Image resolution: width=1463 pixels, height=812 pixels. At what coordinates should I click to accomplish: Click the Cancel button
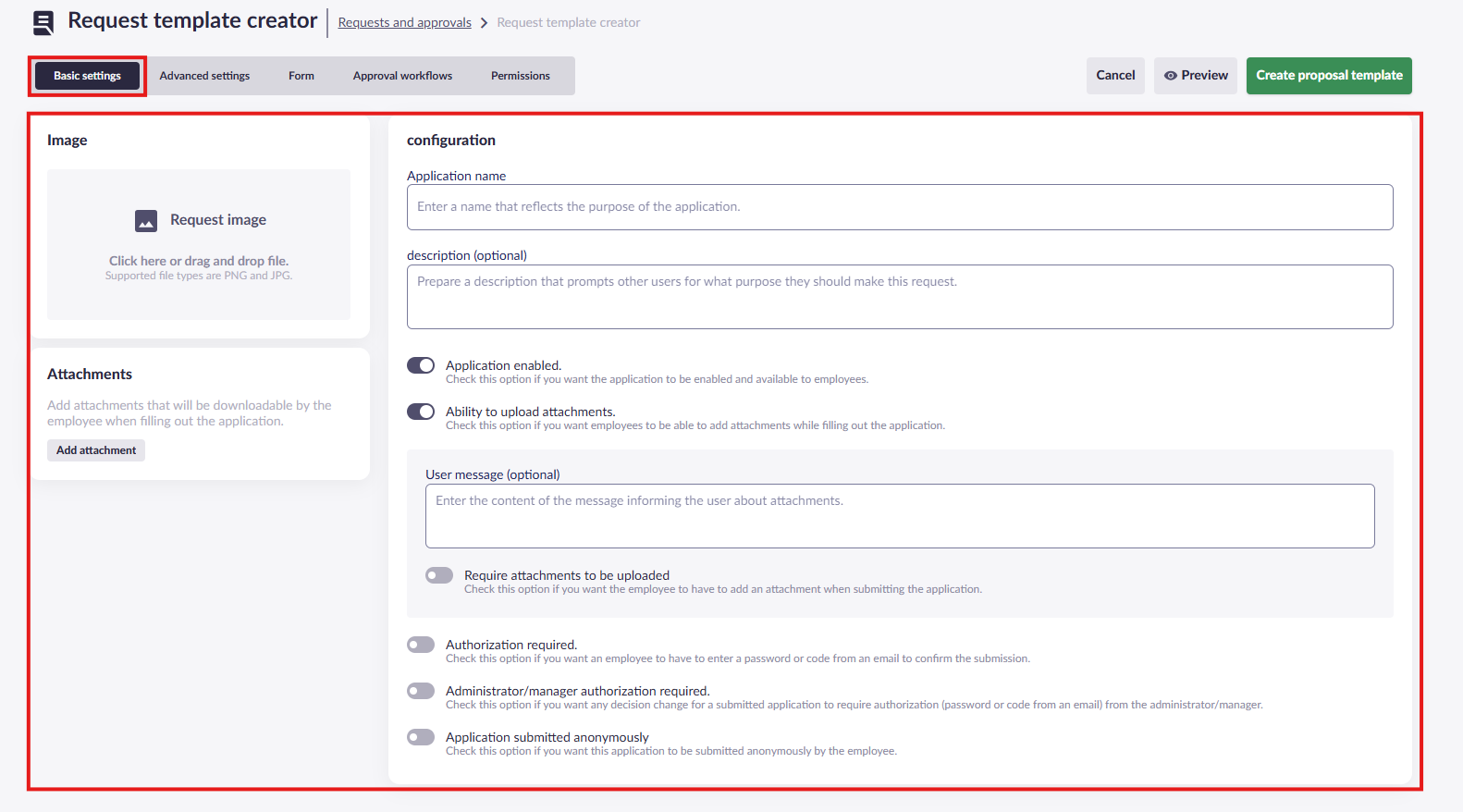click(x=1115, y=76)
